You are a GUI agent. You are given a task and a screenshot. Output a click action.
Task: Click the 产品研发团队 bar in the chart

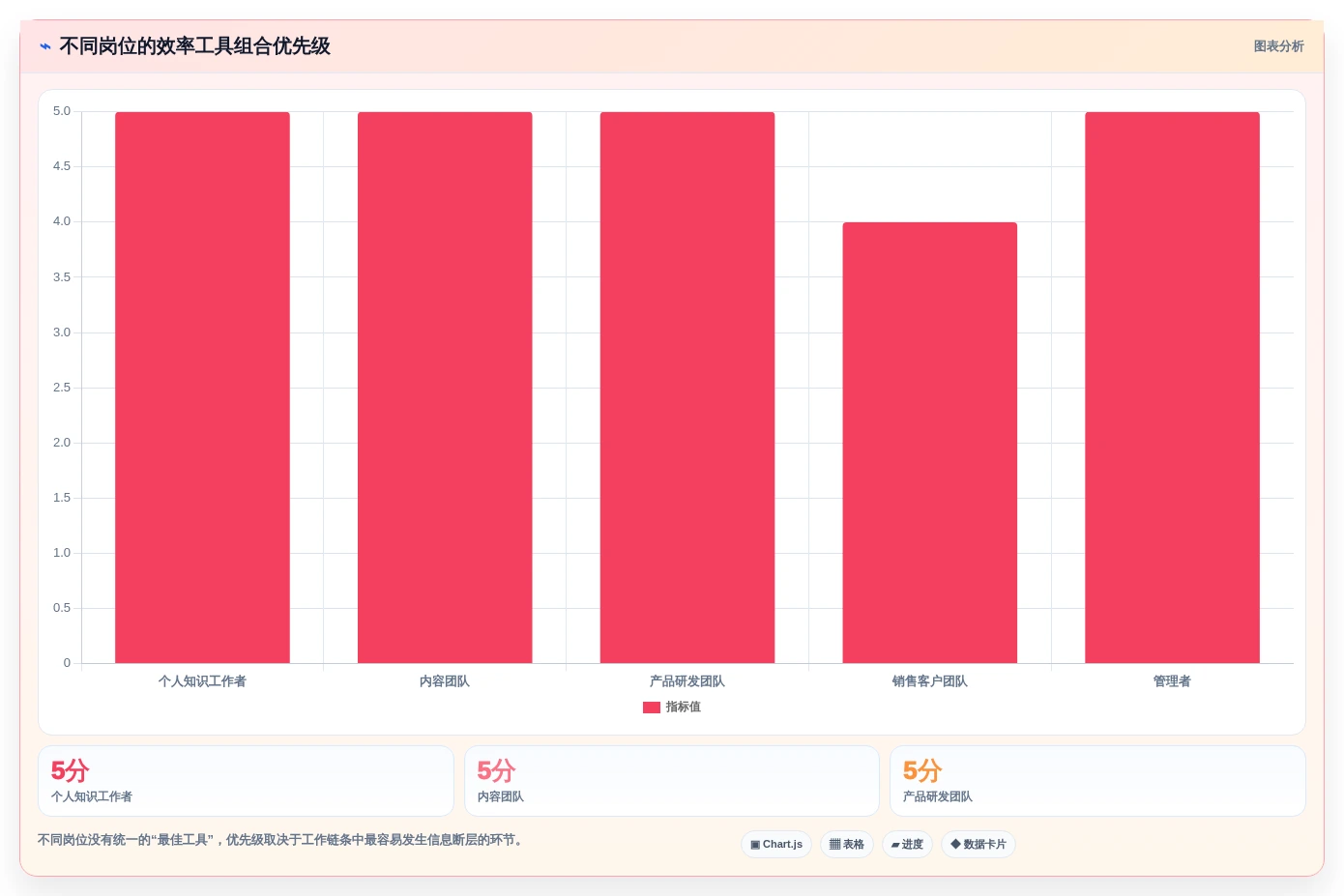pyautogui.click(x=687, y=388)
